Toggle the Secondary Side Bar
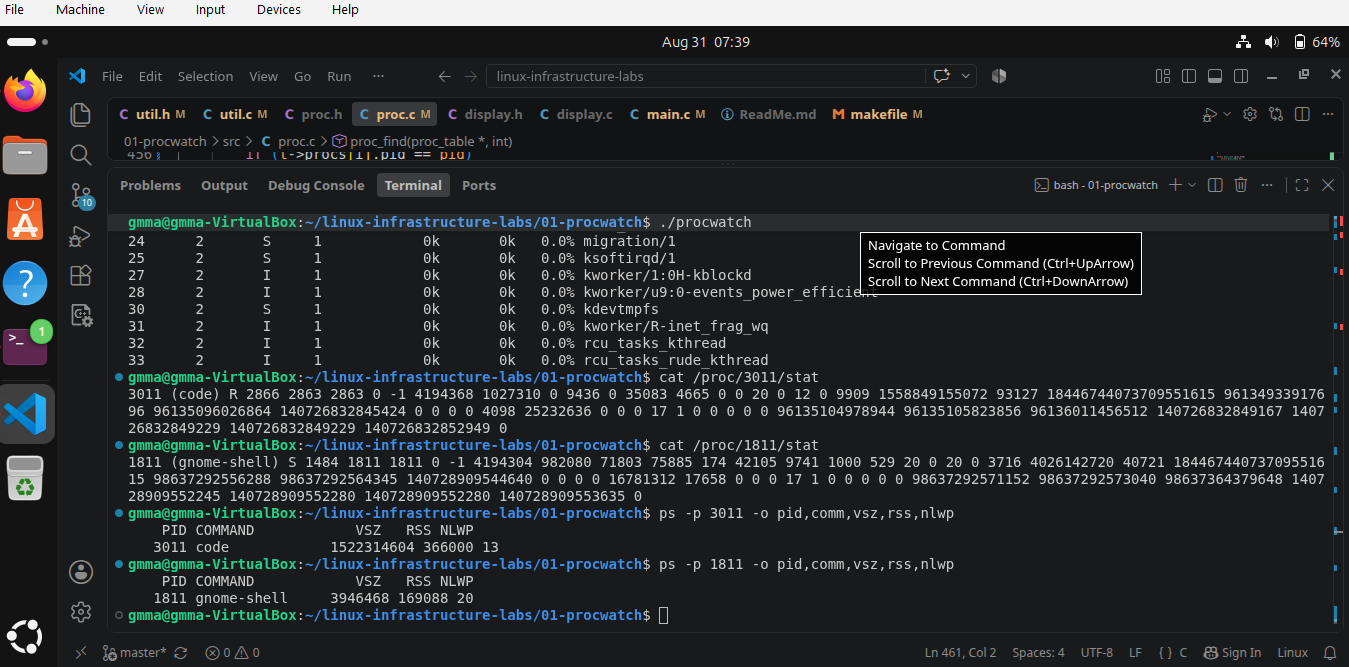This screenshot has width=1349, height=667. (1241, 76)
